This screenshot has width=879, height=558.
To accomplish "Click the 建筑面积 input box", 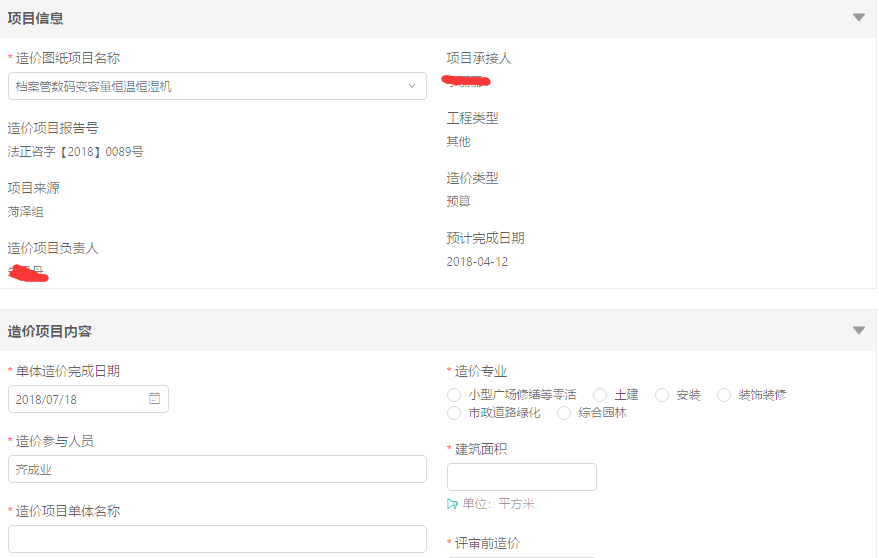I will coord(521,477).
